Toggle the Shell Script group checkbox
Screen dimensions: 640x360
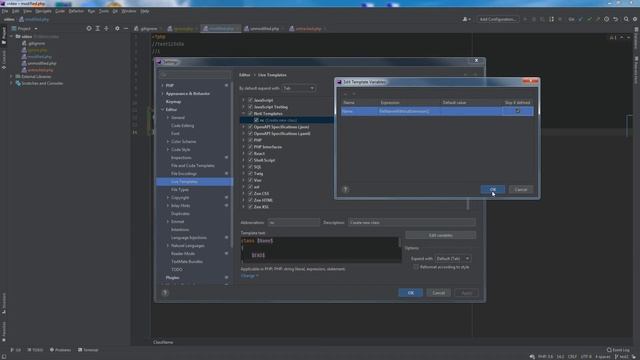250,160
